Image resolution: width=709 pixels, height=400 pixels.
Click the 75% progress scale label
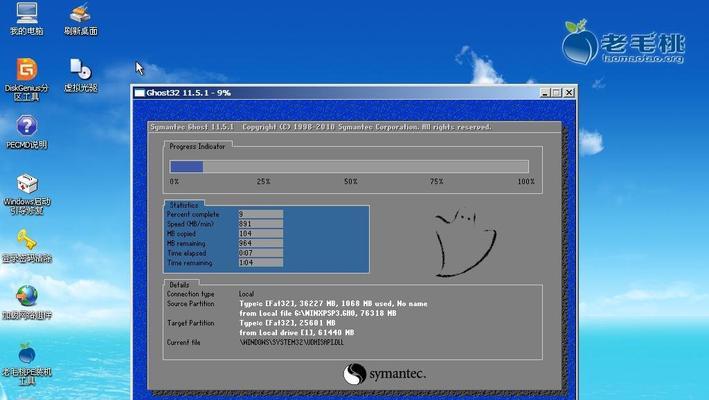[436, 181]
